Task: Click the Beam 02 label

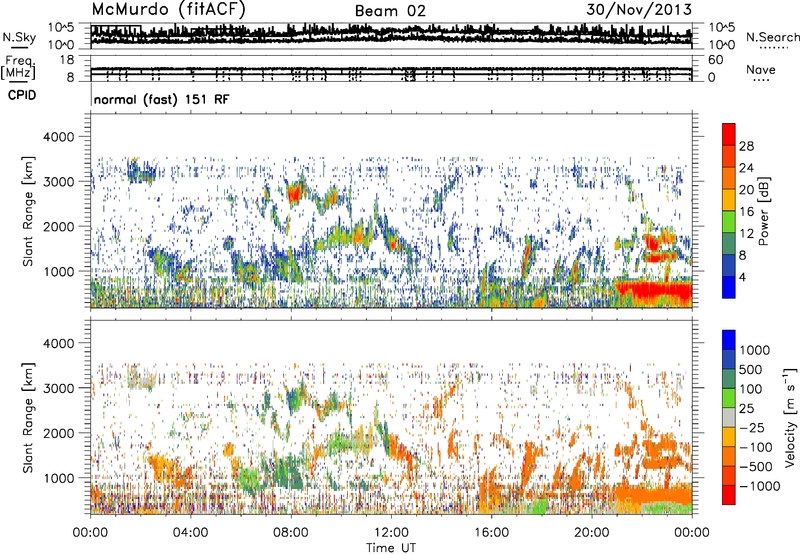Action: 390,11
